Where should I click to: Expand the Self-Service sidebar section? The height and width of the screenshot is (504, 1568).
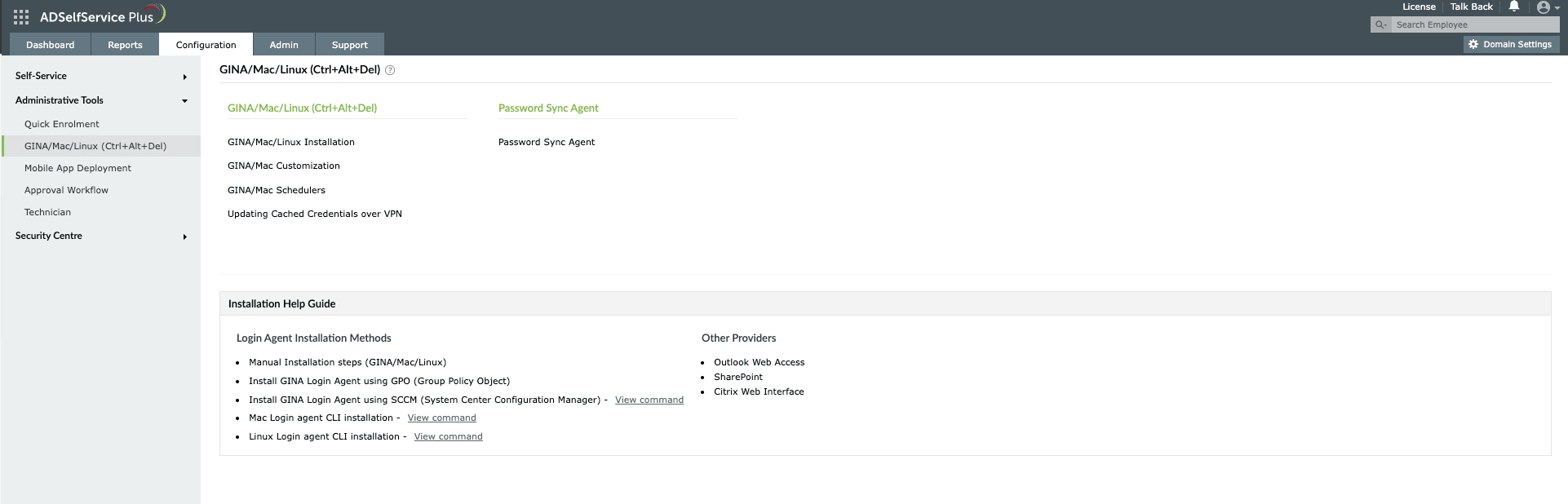pyautogui.click(x=101, y=76)
